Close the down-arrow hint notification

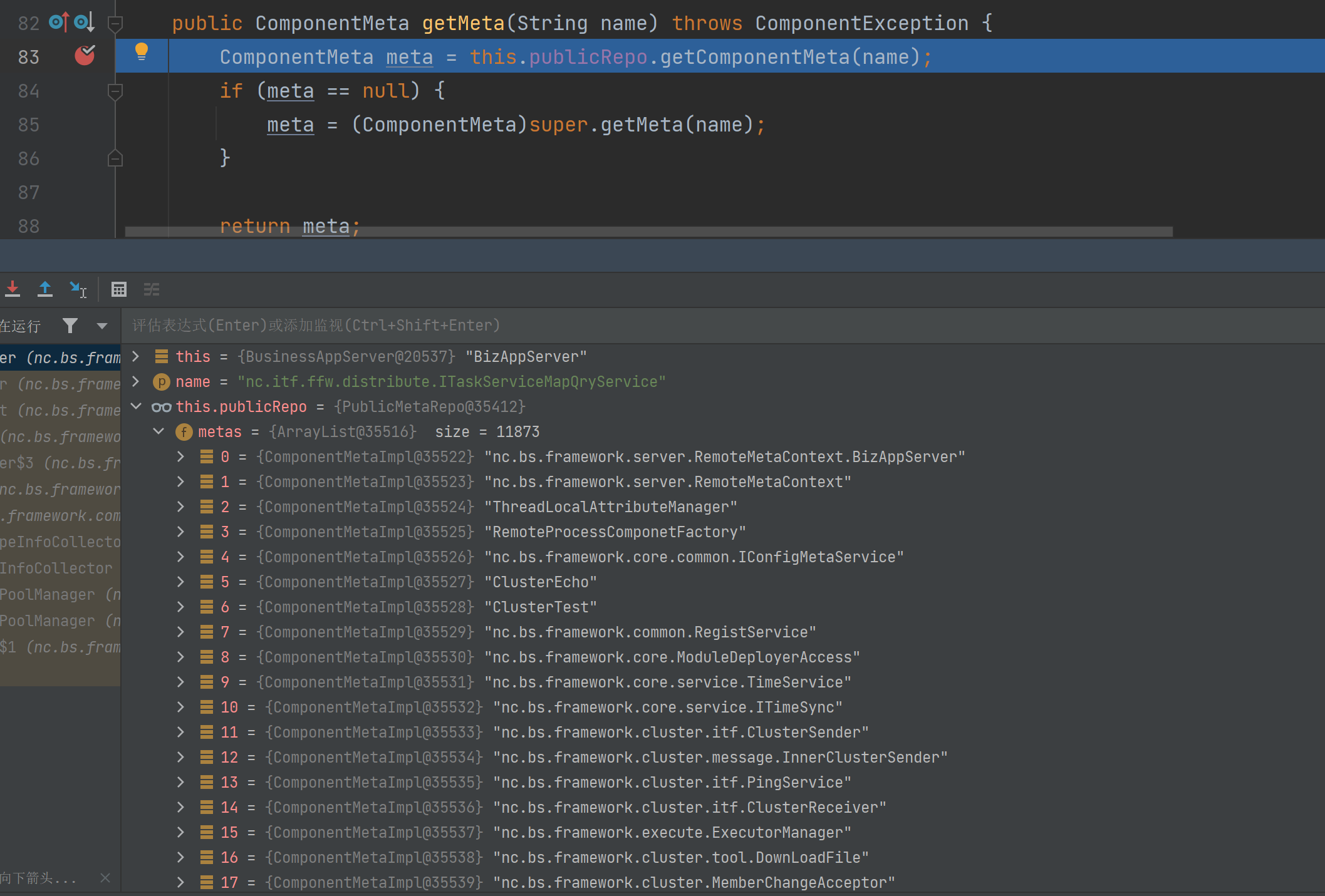[x=105, y=878]
